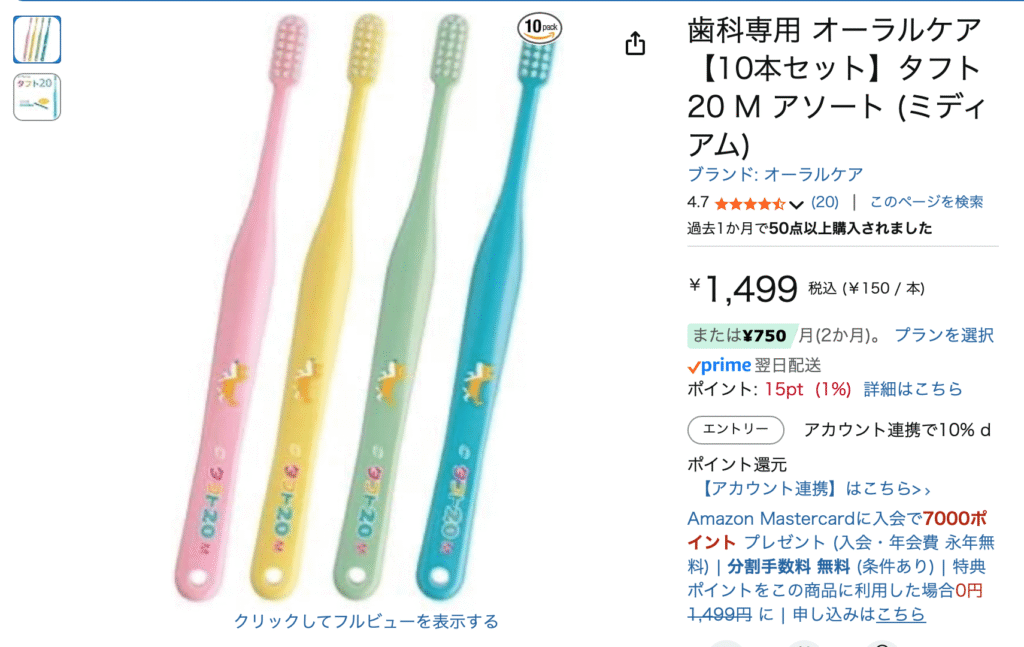The height and width of the screenshot is (647, 1024).
Task: Click the 10 pack badge on image
Action: point(539,28)
